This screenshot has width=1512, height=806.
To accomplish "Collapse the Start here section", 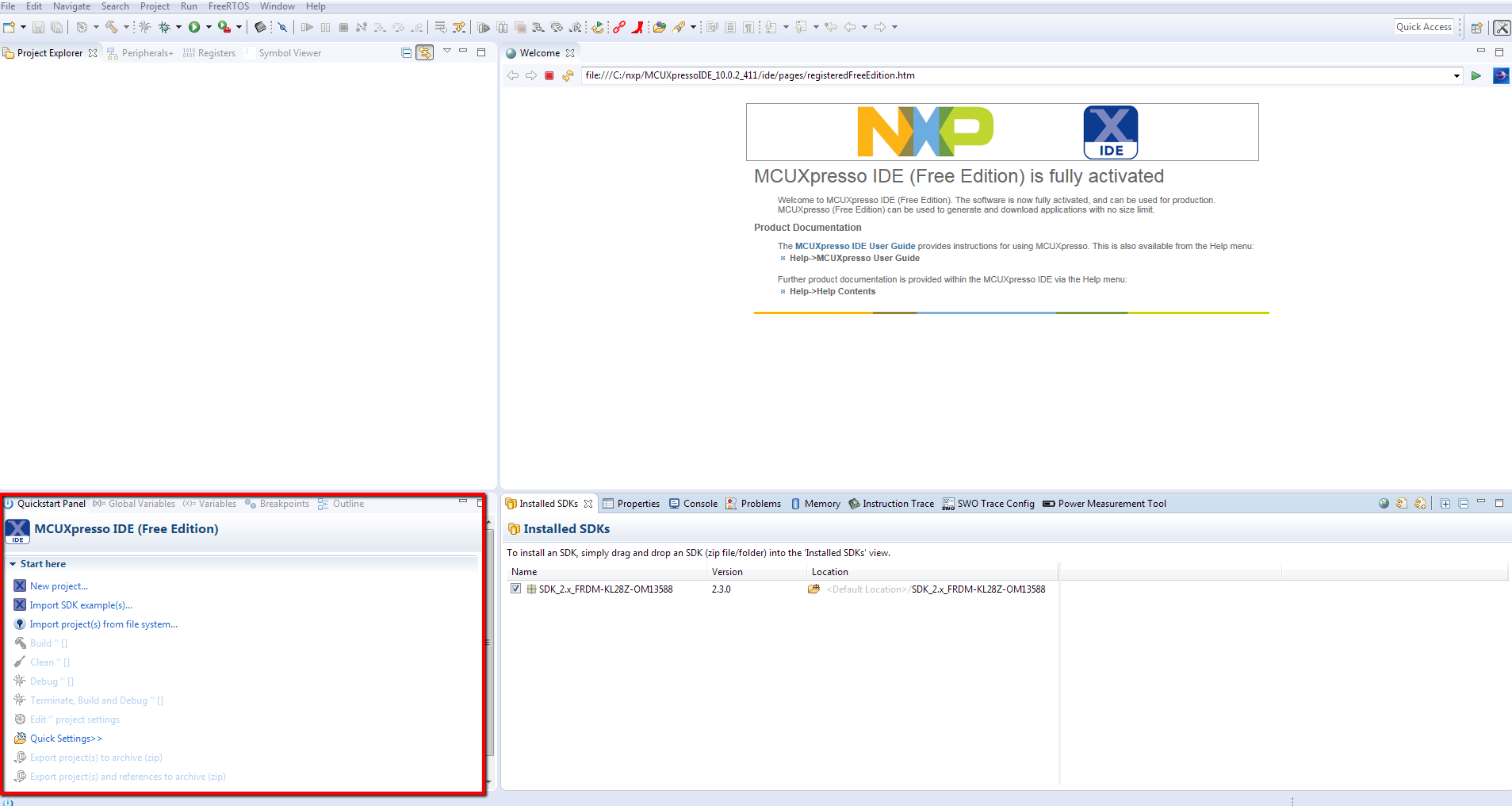I will tap(13, 564).
